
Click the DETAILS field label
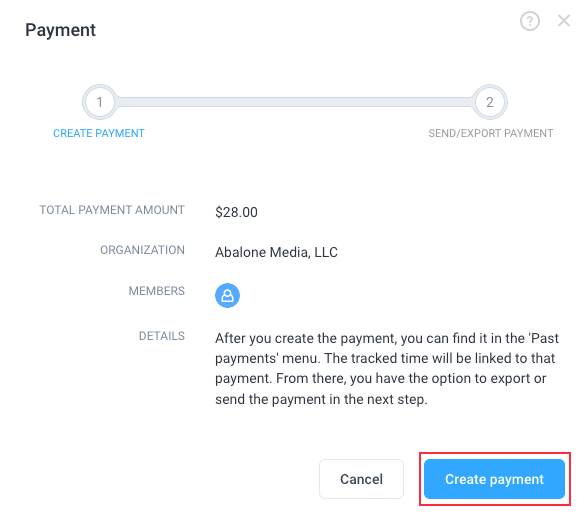pos(162,336)
